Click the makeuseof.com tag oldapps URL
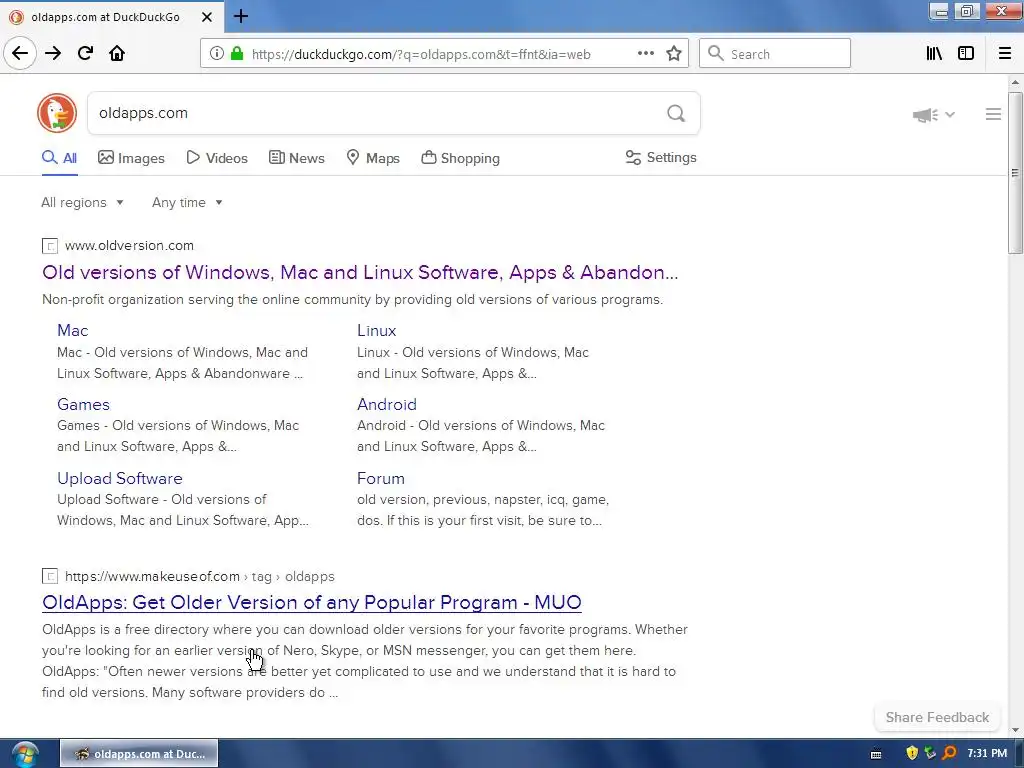 point(200,577)
